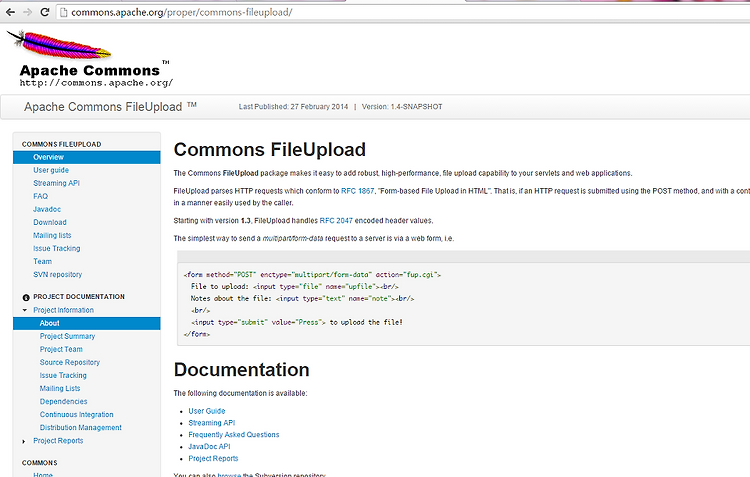Click the Version: 1.4-SNAPSHOT text
This screenshot has width=750, height=477.
point(402,107)
